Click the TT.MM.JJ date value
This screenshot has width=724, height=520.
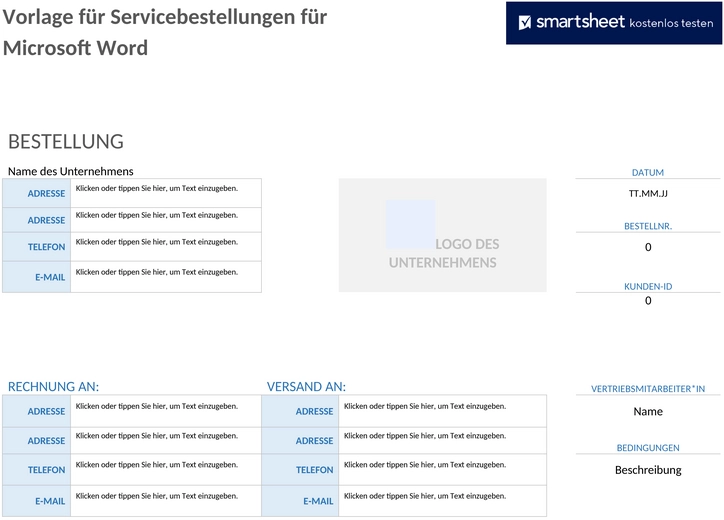(x=648, y=193)
